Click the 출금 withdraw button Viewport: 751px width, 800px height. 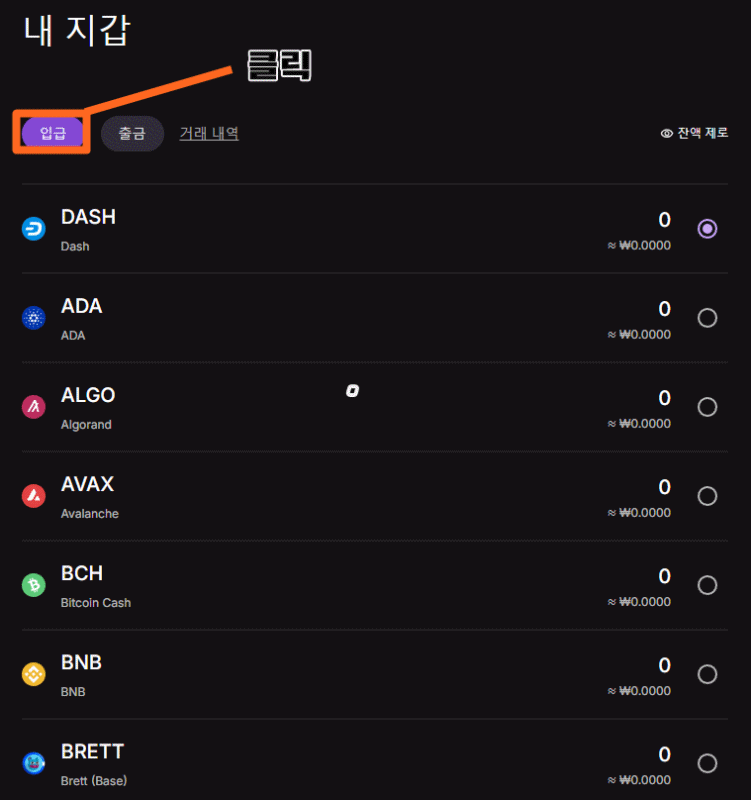tap(132, 134)
